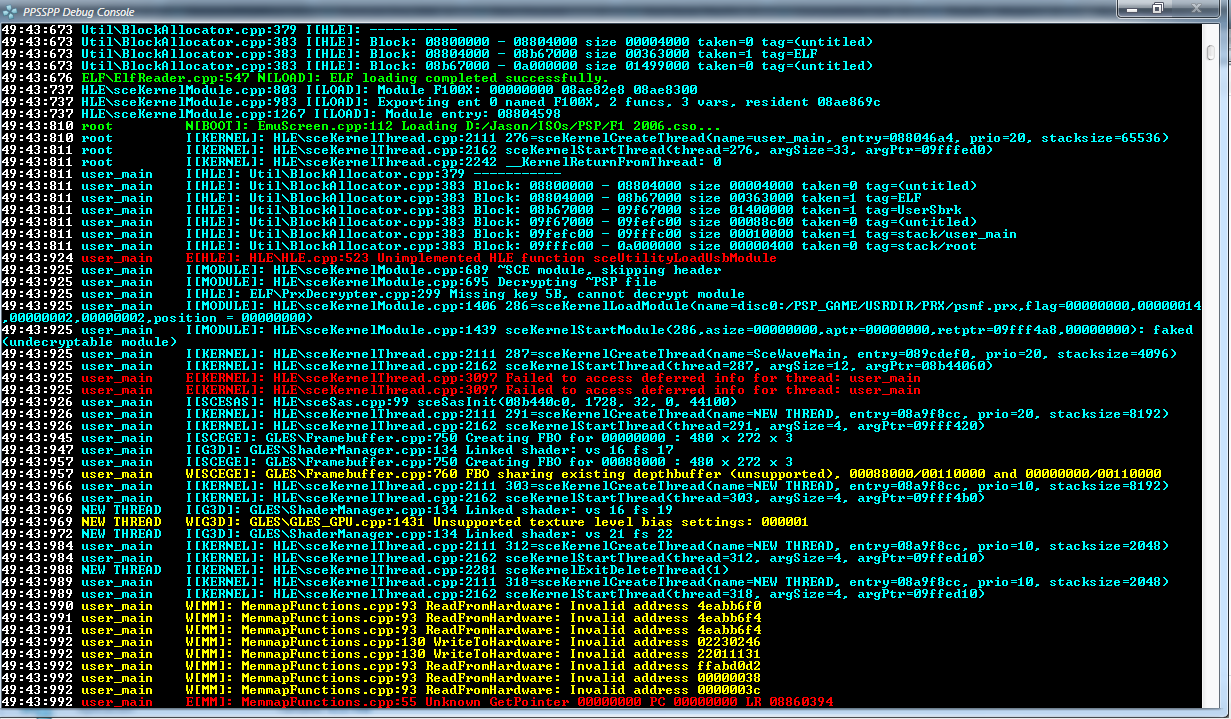Viewport: 1231px width, 719px height.
Task: Minimize the PPSSPP Debug Console window
Action: (x=1132, y=9)
